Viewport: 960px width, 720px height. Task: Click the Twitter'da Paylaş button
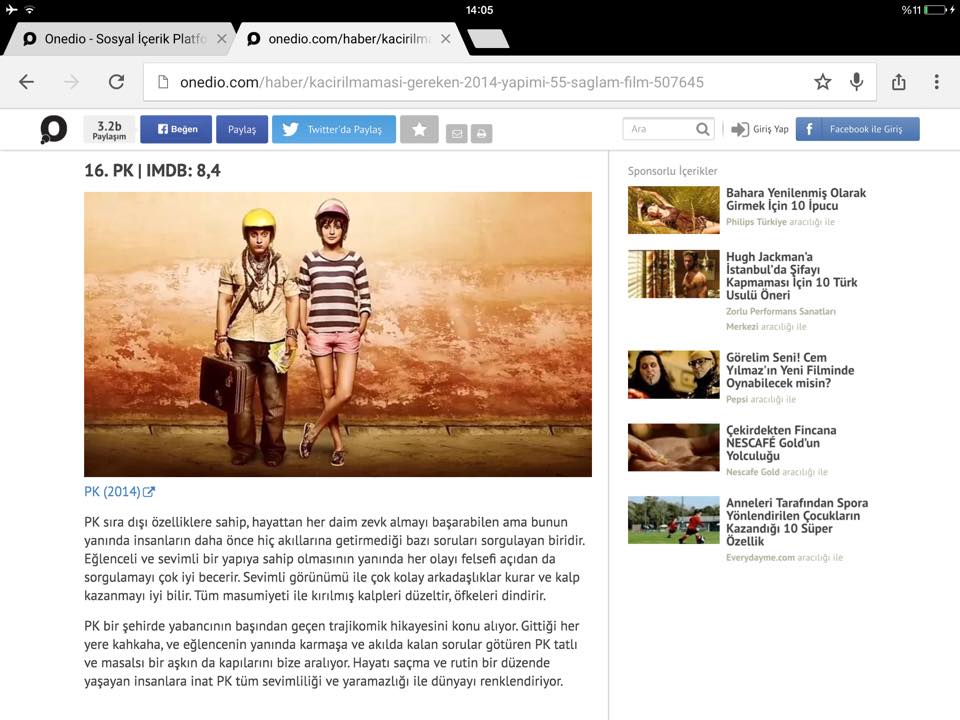click(334, 129)
